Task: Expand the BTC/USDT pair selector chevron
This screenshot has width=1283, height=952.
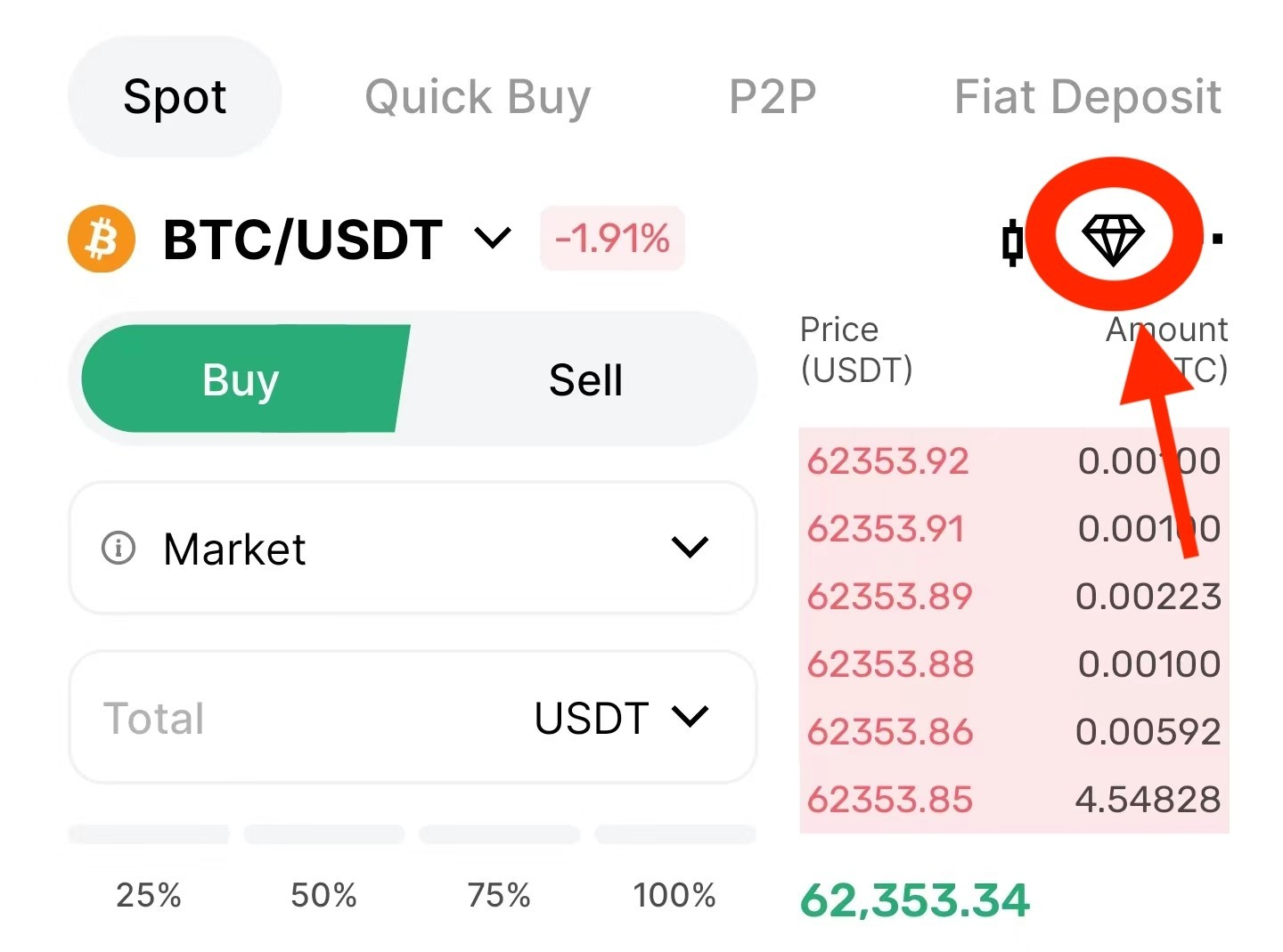Action: point(493,239)
